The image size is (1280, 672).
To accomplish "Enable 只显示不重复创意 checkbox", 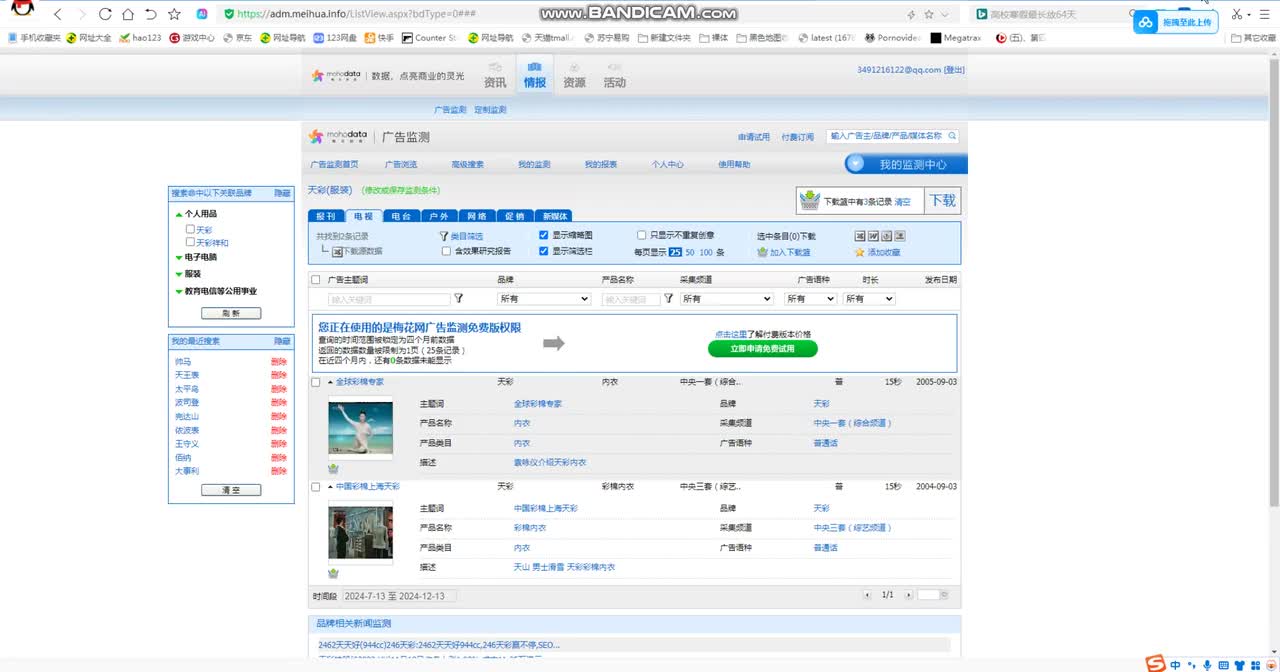I will [x=642, y=235].
